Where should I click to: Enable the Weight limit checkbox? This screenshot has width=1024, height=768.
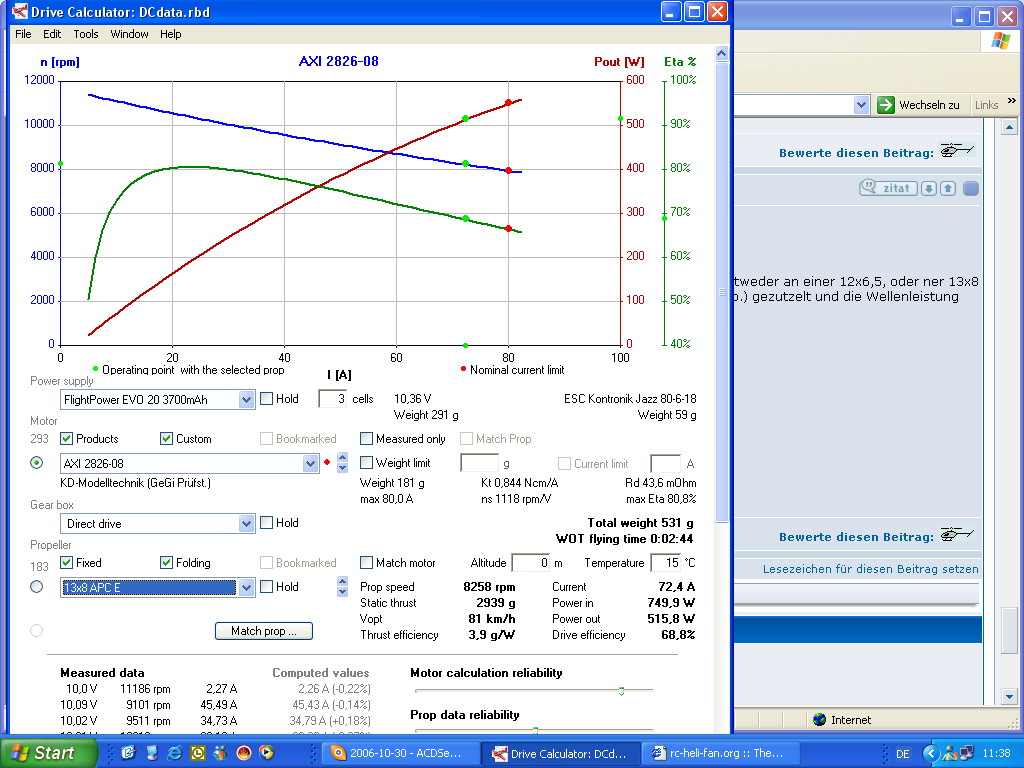pyautogui.click(x=366, y=462)
